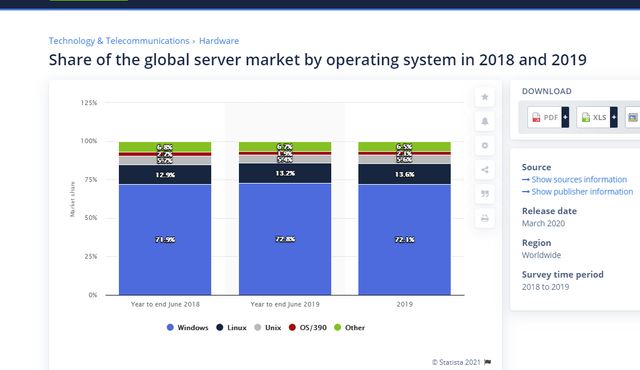Open chart settings gear icon
This screenshot has width=640, height=370.
tap(484, 146)
